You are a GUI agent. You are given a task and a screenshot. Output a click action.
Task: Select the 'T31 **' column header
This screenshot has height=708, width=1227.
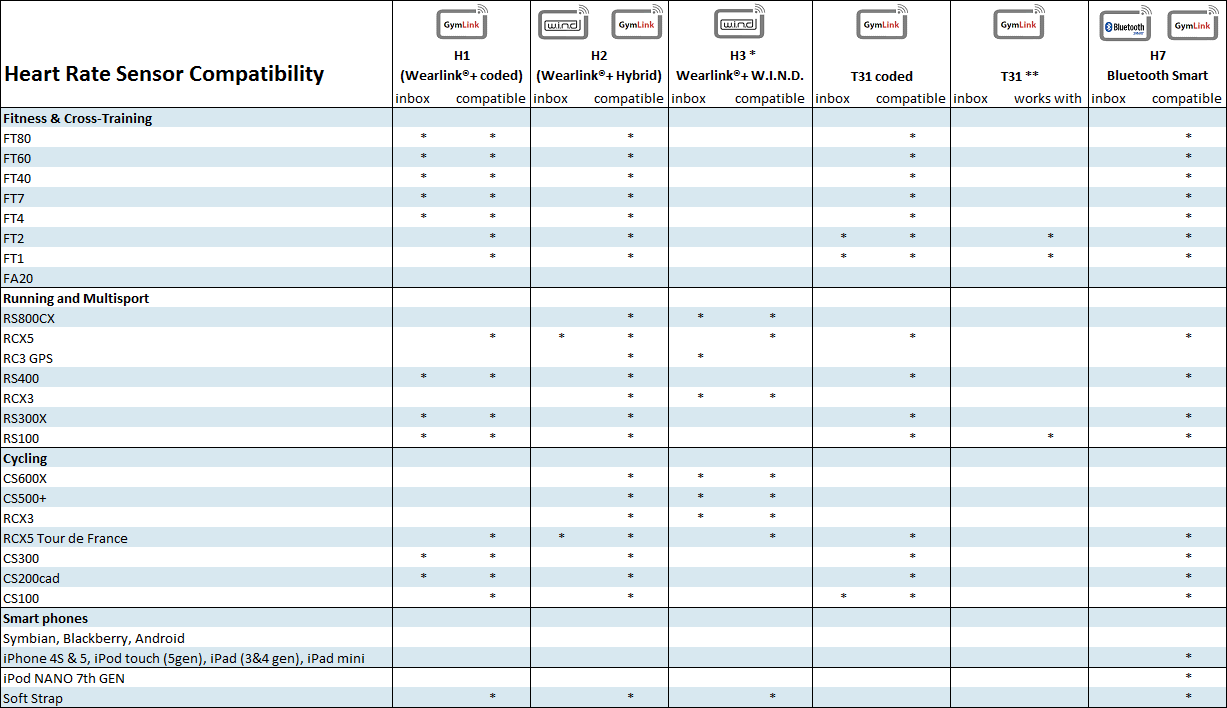tap(1019, 75)
